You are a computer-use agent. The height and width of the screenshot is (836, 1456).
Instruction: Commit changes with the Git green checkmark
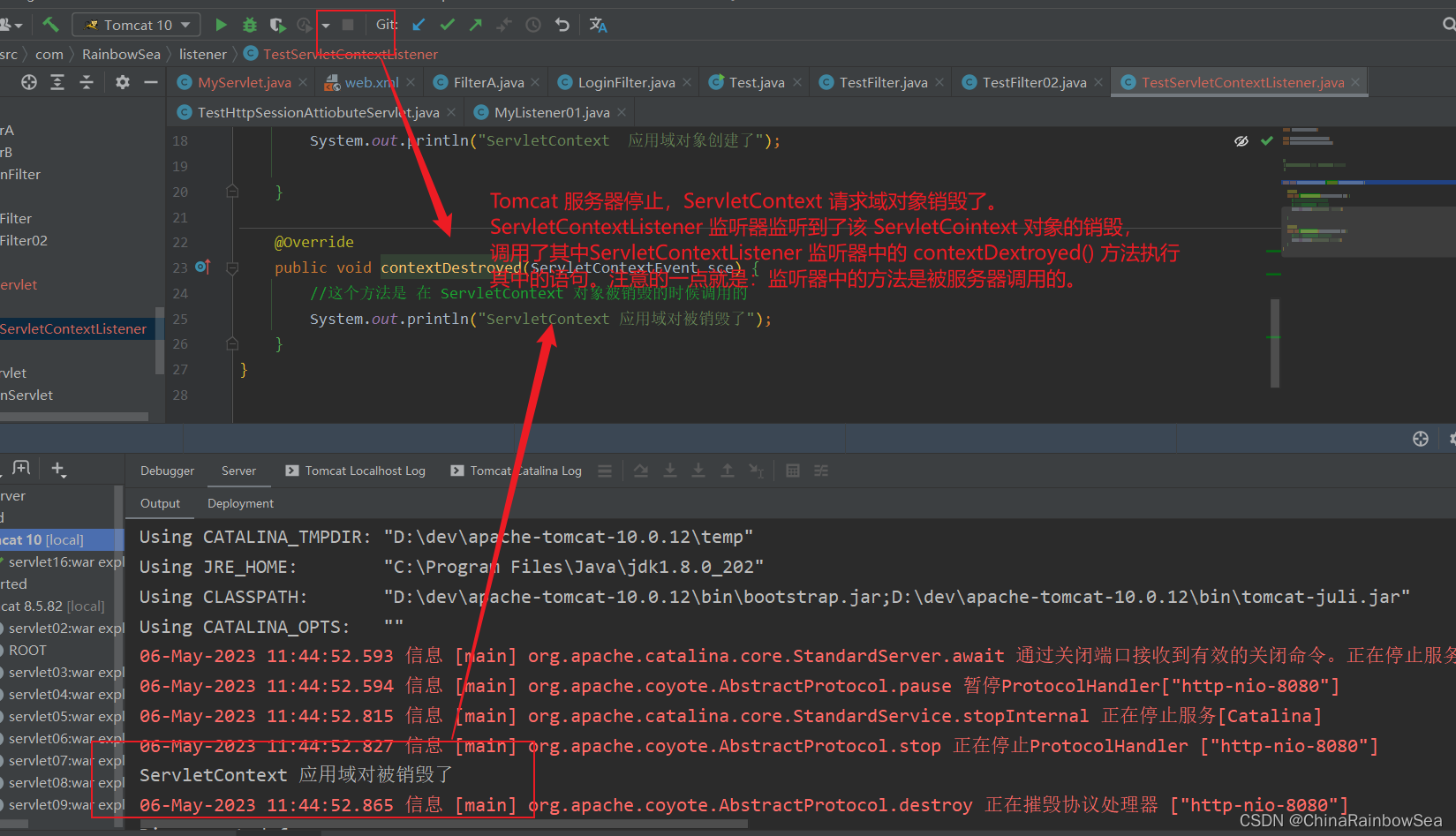pos(448,25)
